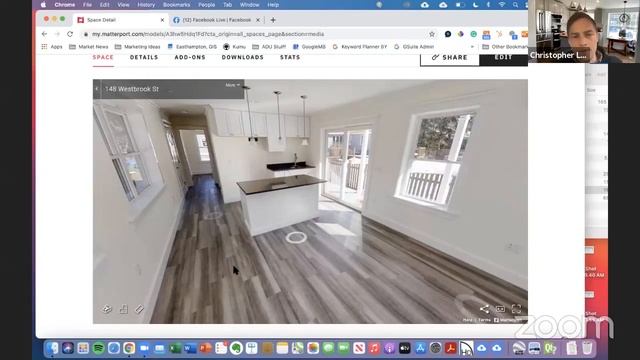Image resolution: width=640 pixels, height=360 pixels.
Task: Click the SHARE button
Action: [x=449, y=58]
